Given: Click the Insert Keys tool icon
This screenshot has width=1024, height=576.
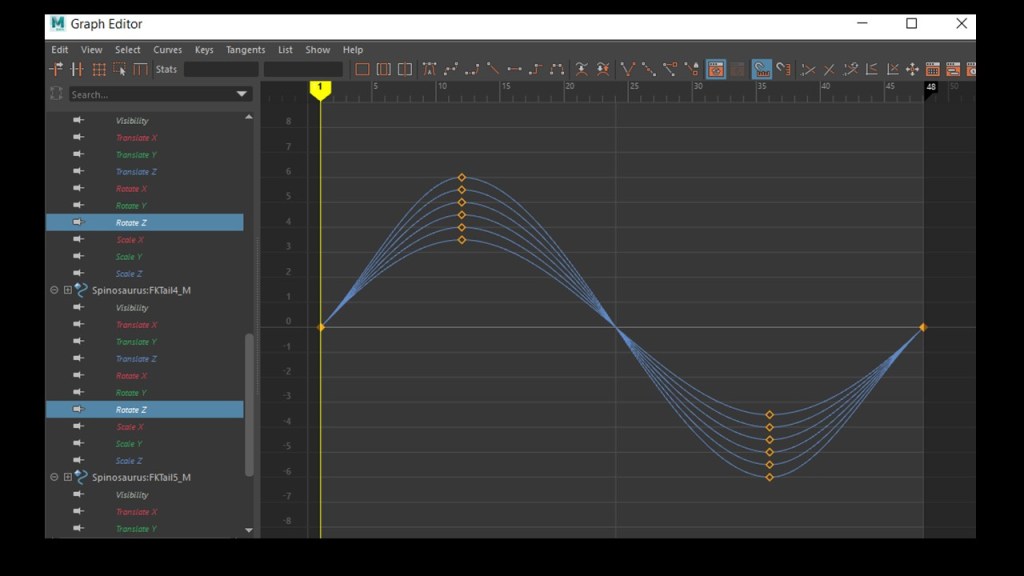Looking at the screenshot, I should click(x=77, y=70).
